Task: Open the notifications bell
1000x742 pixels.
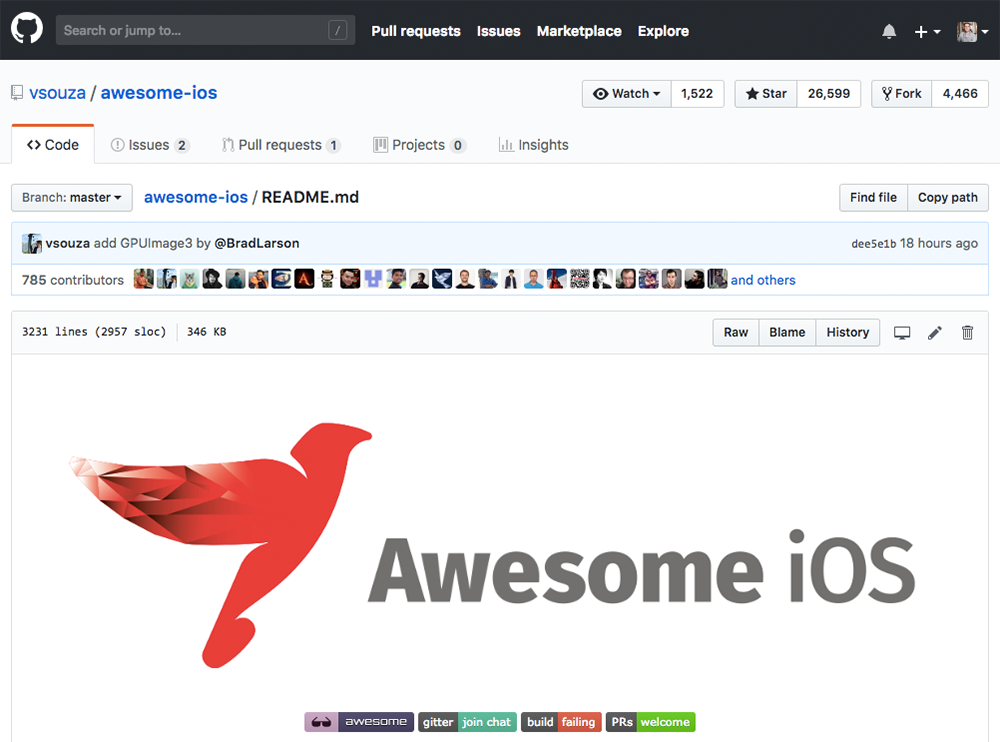Action: 888,31
